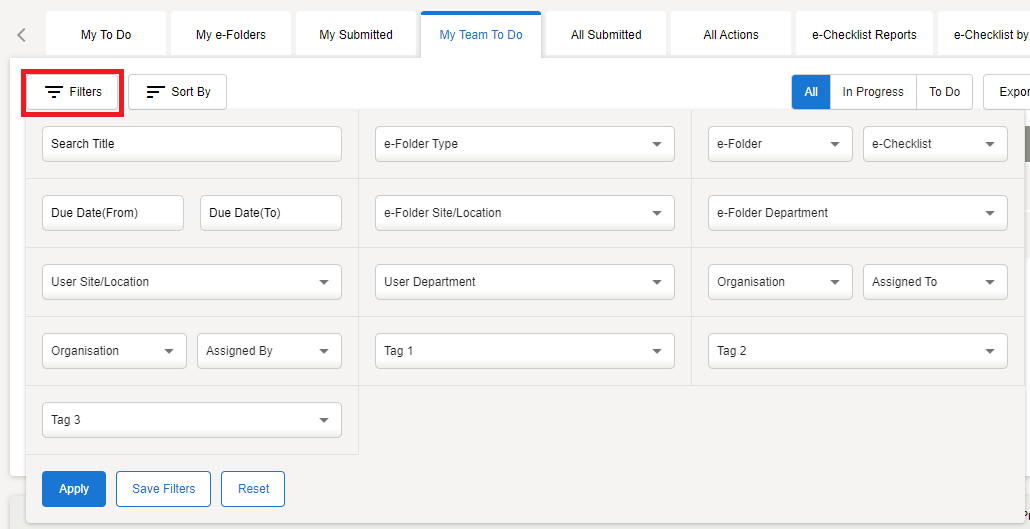1030x529 pixels.
Task: Open the e-Folder Site/Location dropdown
Action: coord(524,213)
